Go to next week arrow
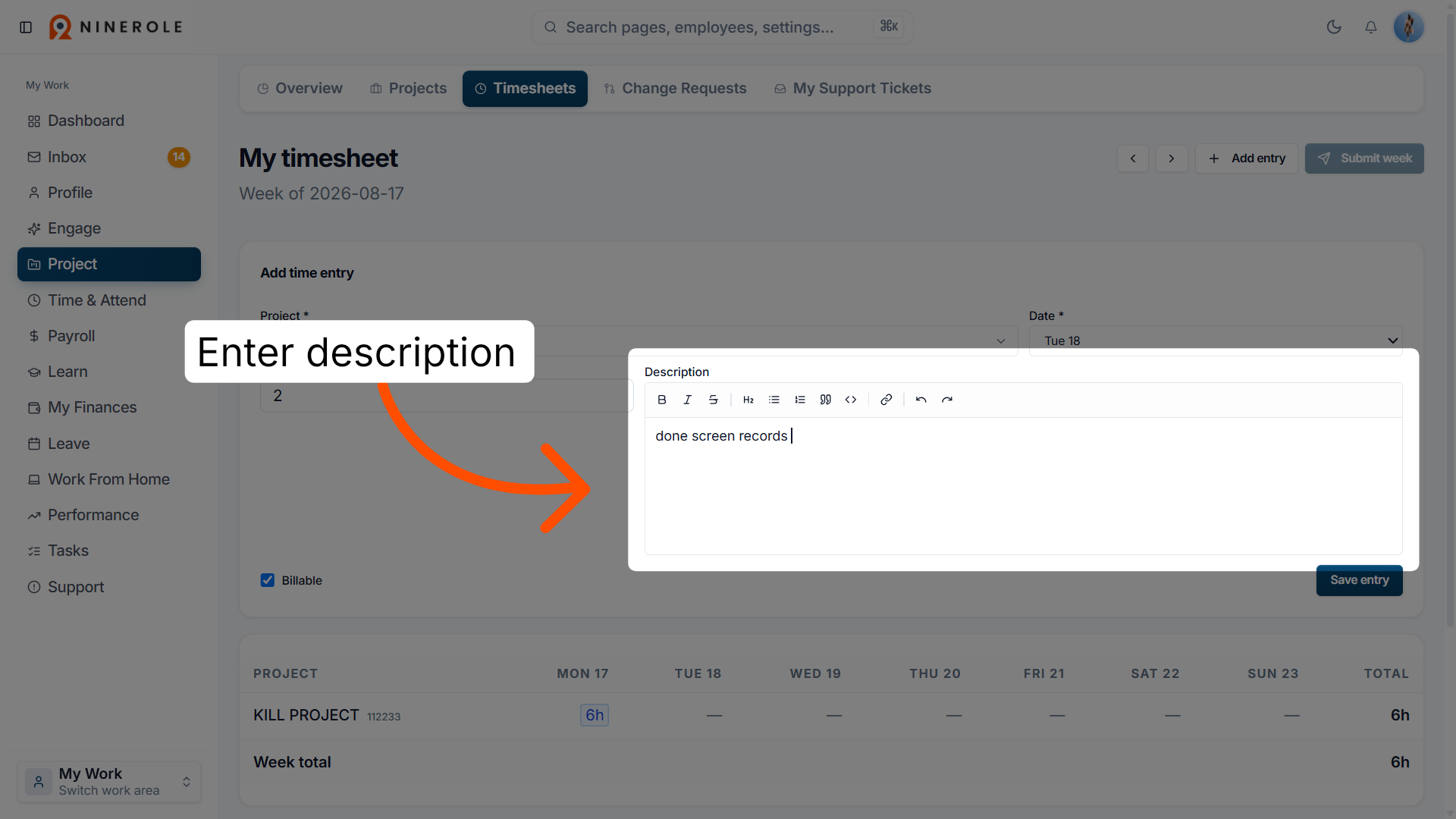 click(1172, 158)
